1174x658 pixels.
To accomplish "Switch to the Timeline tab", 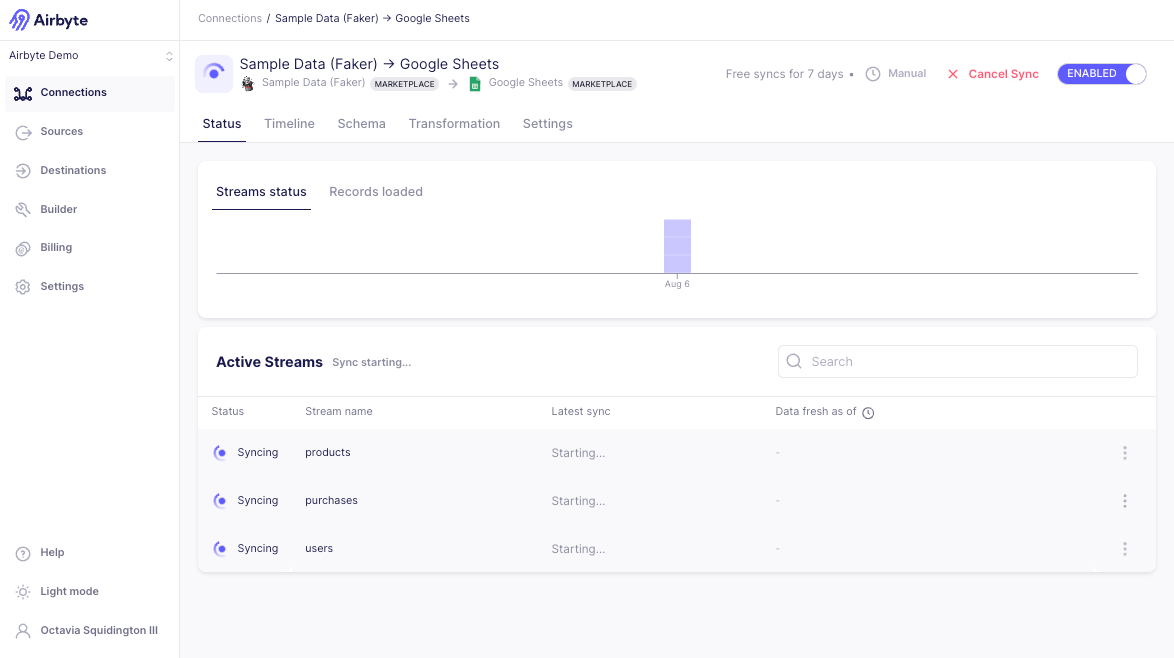I will [x=289, y=123].
